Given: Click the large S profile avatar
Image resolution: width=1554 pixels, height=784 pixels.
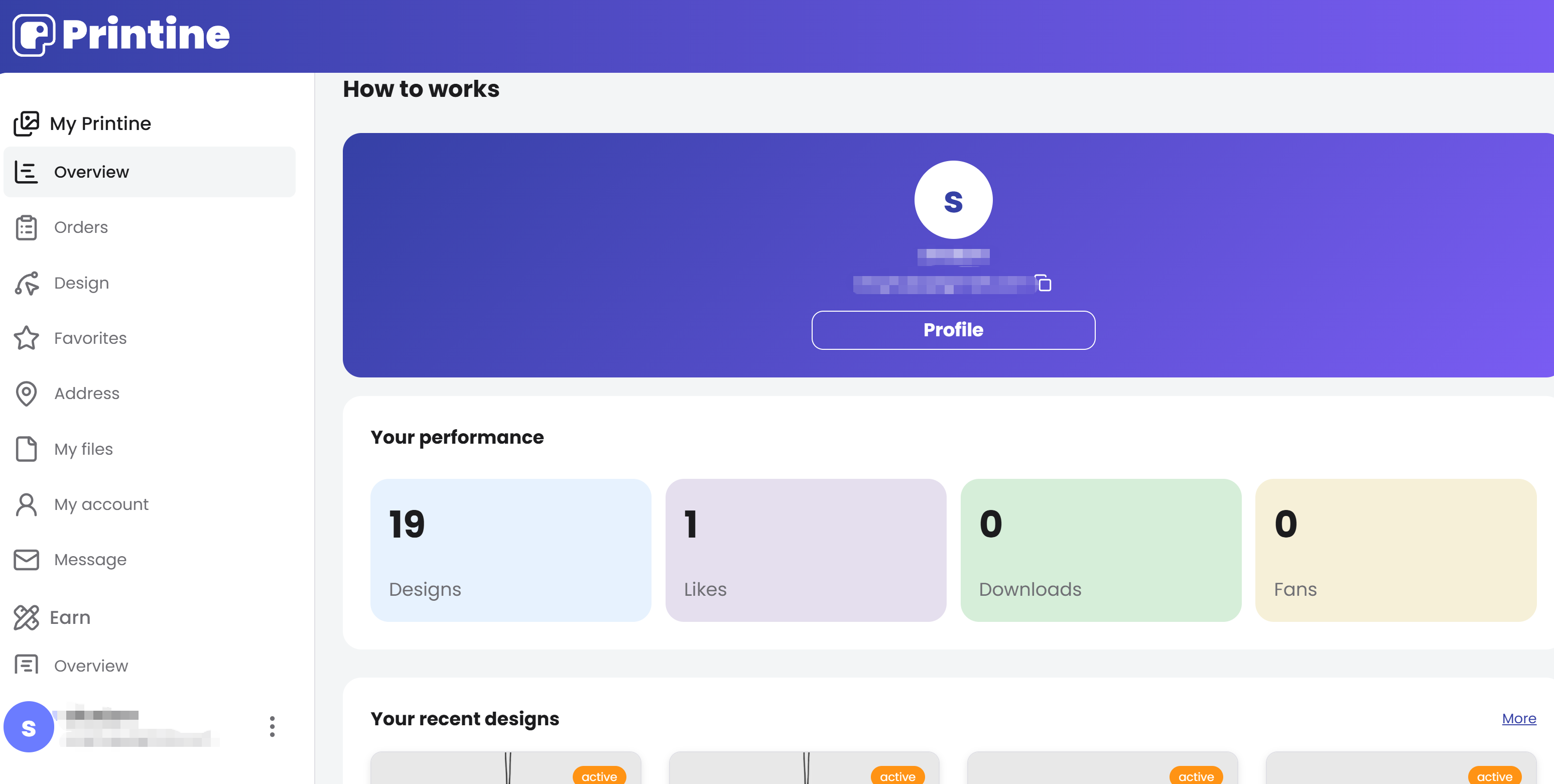Looking at the screenshot, I should 953,200.
